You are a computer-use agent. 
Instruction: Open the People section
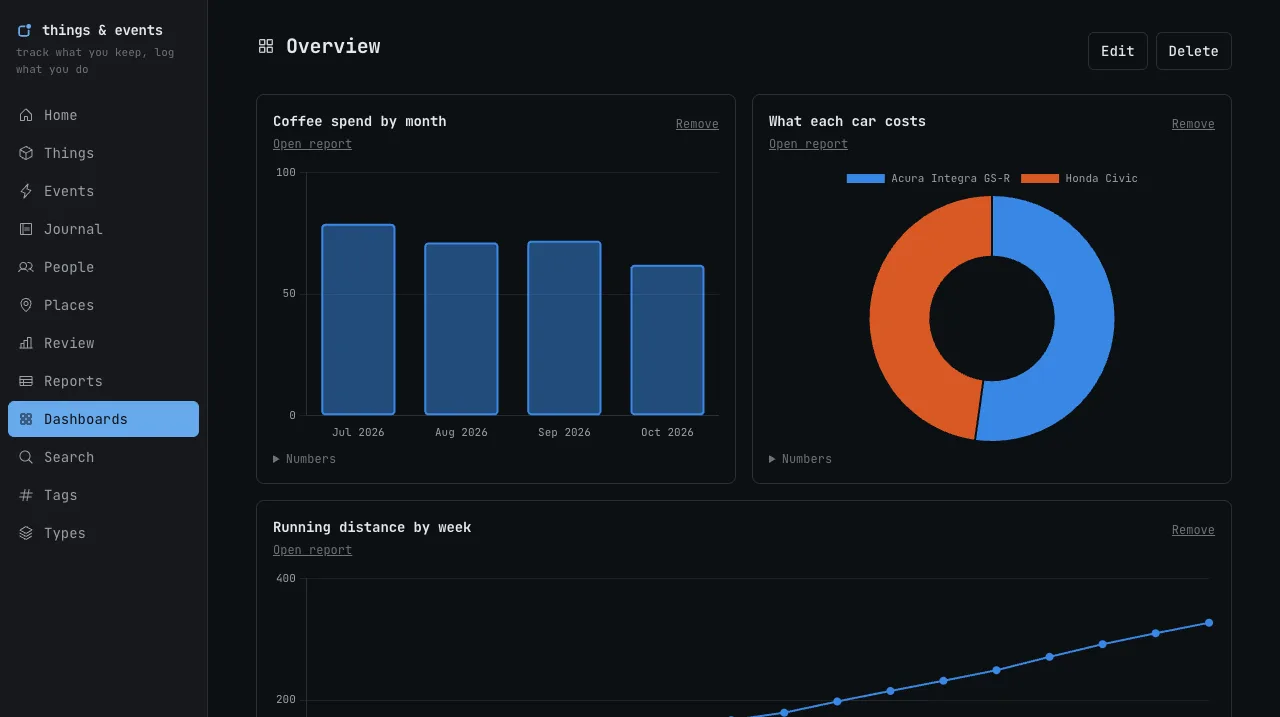(x=103, y=267)
